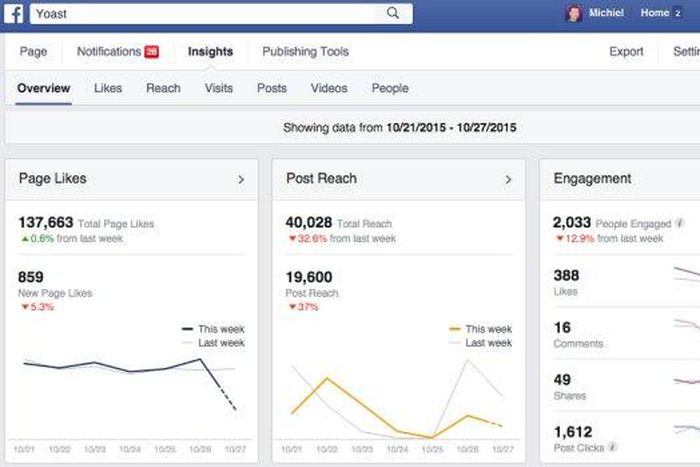Screen dimensions: 700x467
Task: Expand the Page Likes panel arrow
Action: pos(241,179)
